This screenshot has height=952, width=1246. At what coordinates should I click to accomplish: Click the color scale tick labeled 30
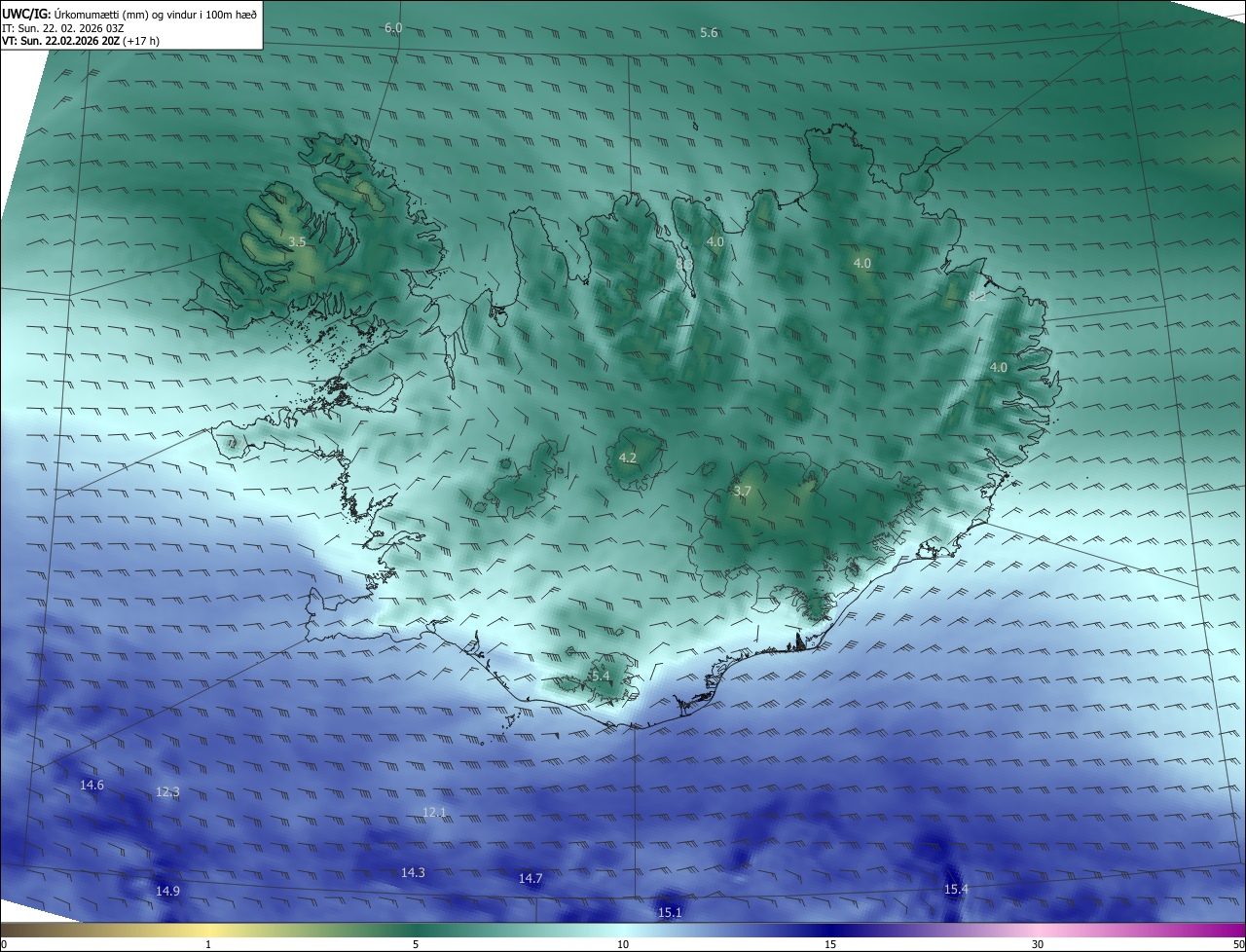click(x=1038, y=944)
